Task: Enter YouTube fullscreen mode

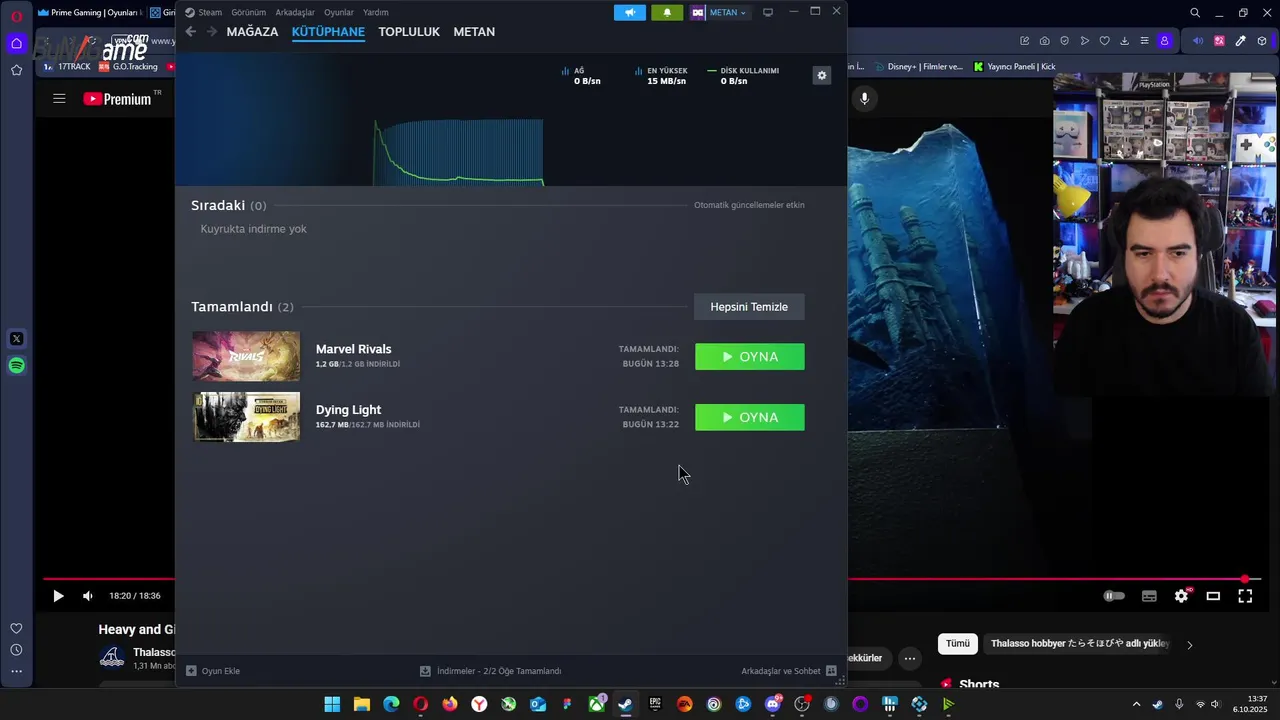Action: (x=1245, y=596)
